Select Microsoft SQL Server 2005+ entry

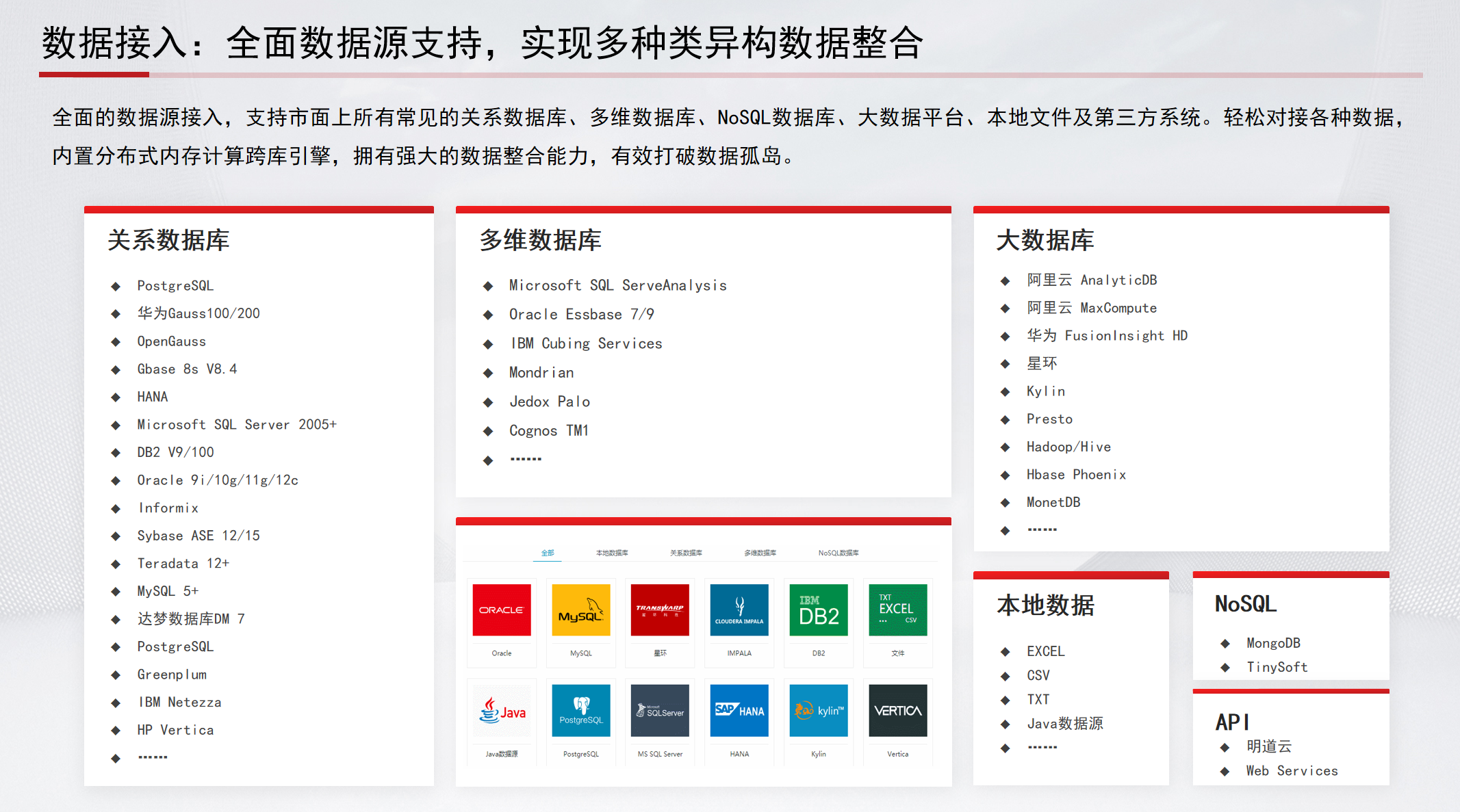(237, 425)
